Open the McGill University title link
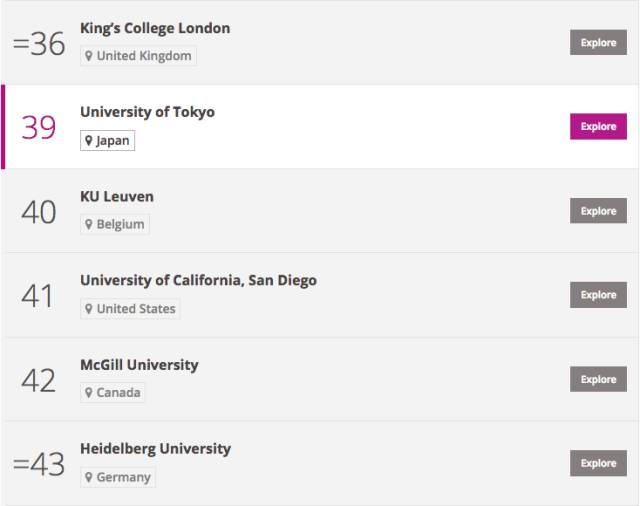Image resolution: width=640 pixels, height=506 pixels. click(x=139, y=365)
